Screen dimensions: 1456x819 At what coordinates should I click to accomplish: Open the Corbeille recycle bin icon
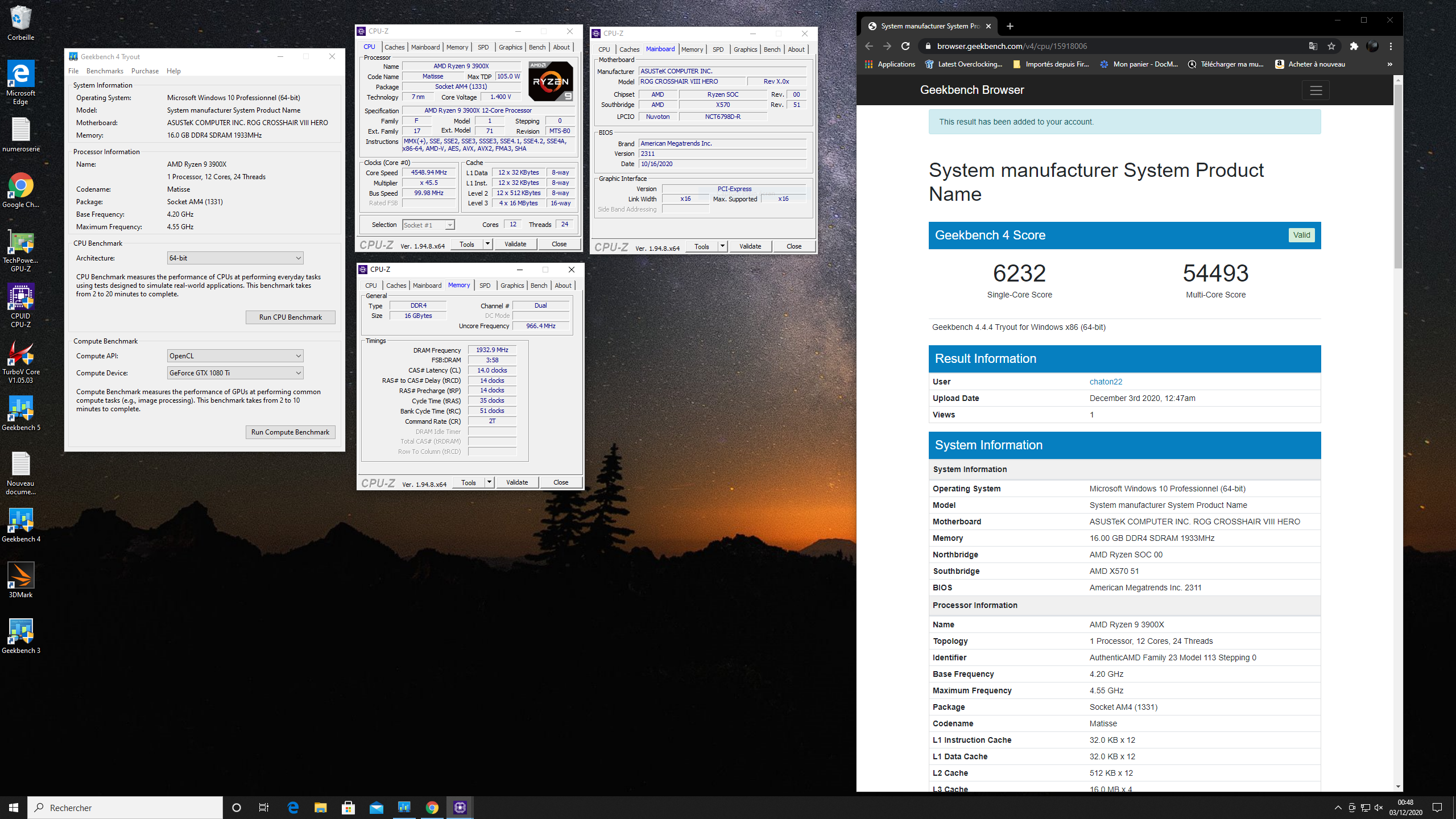click(20, 23)
